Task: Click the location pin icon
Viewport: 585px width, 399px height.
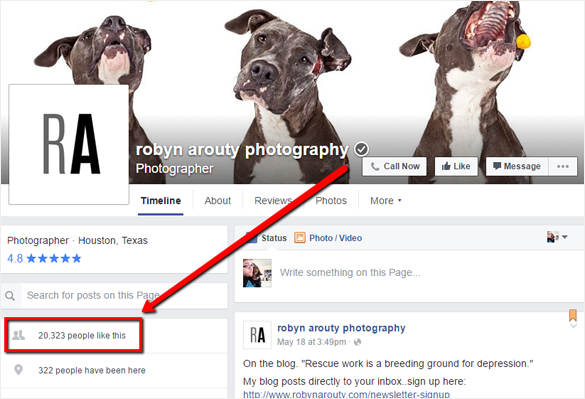Action: click(18, 370)
